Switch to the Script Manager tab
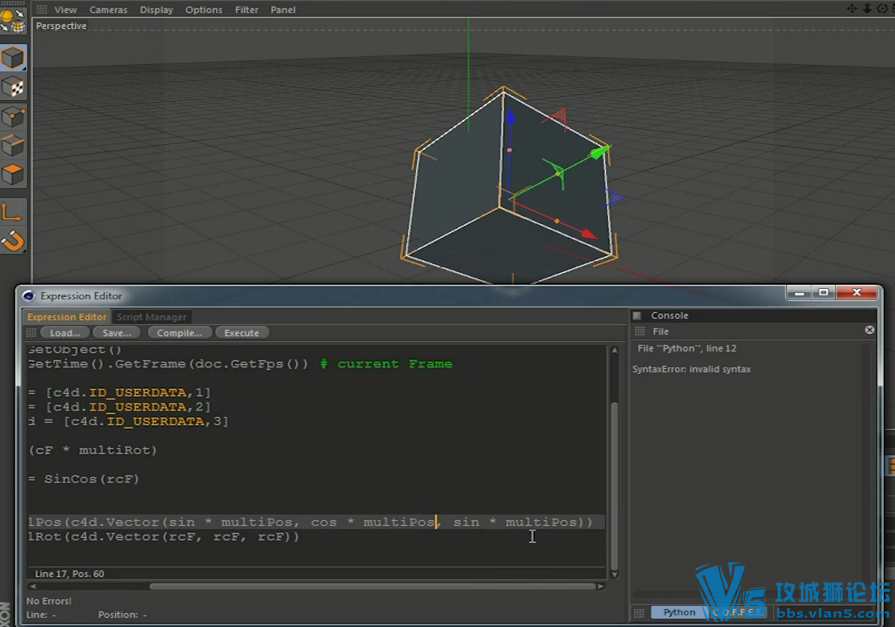Image resolution: width=895 pixels, height=627 pixels. 151,317
